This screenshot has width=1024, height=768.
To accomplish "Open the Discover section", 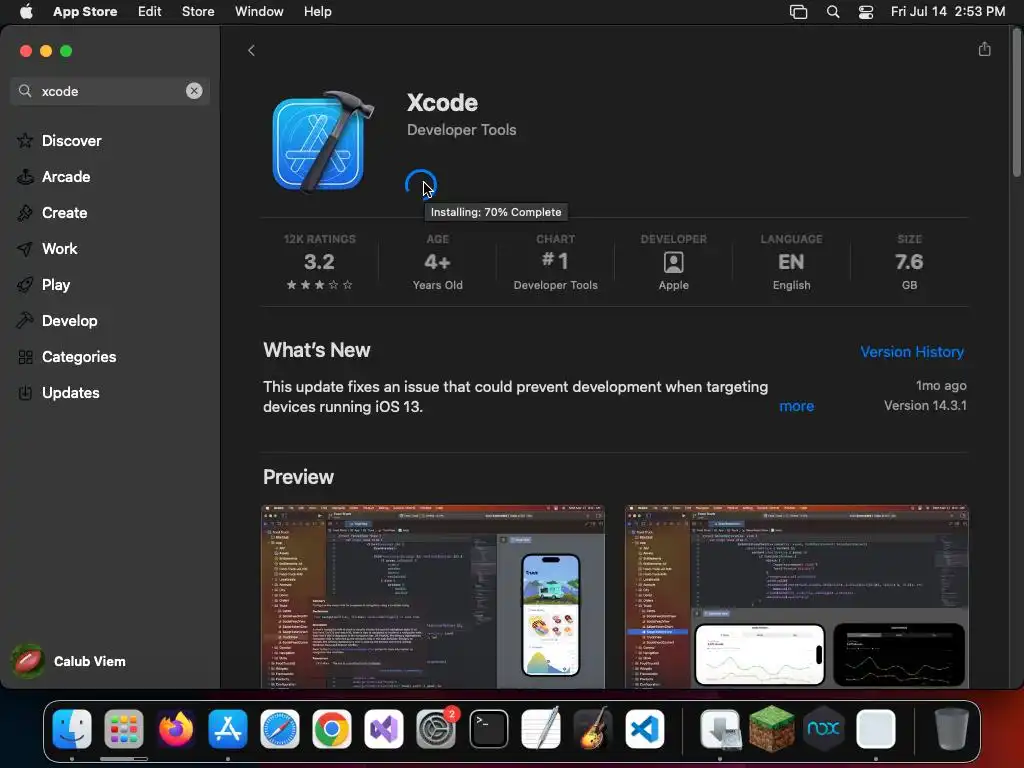I will pyautogui.click(x=71, y=140).
